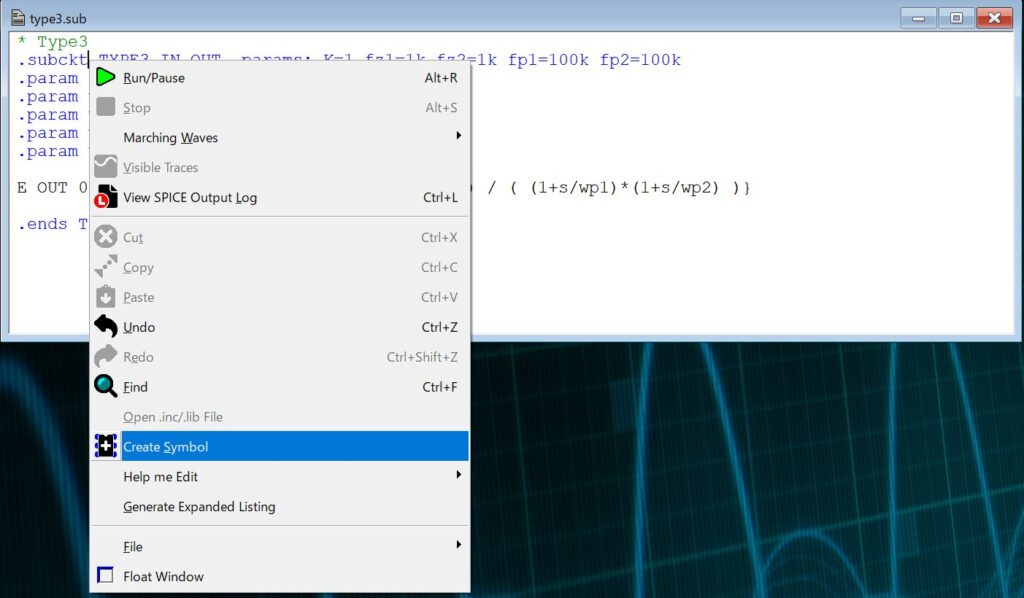Click the Undo arrow icon

[106, 327]
